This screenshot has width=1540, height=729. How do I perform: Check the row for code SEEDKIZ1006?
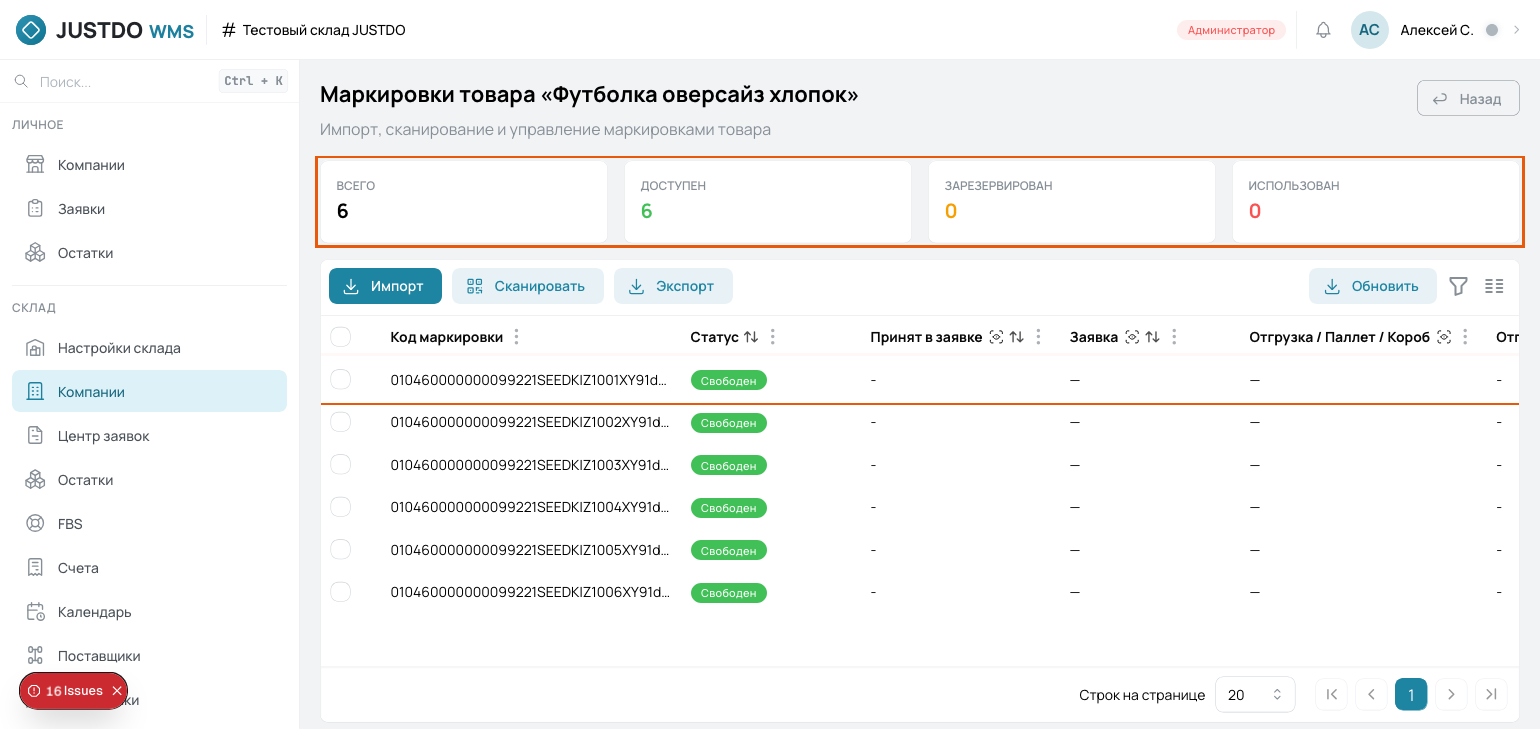[341, 592]
